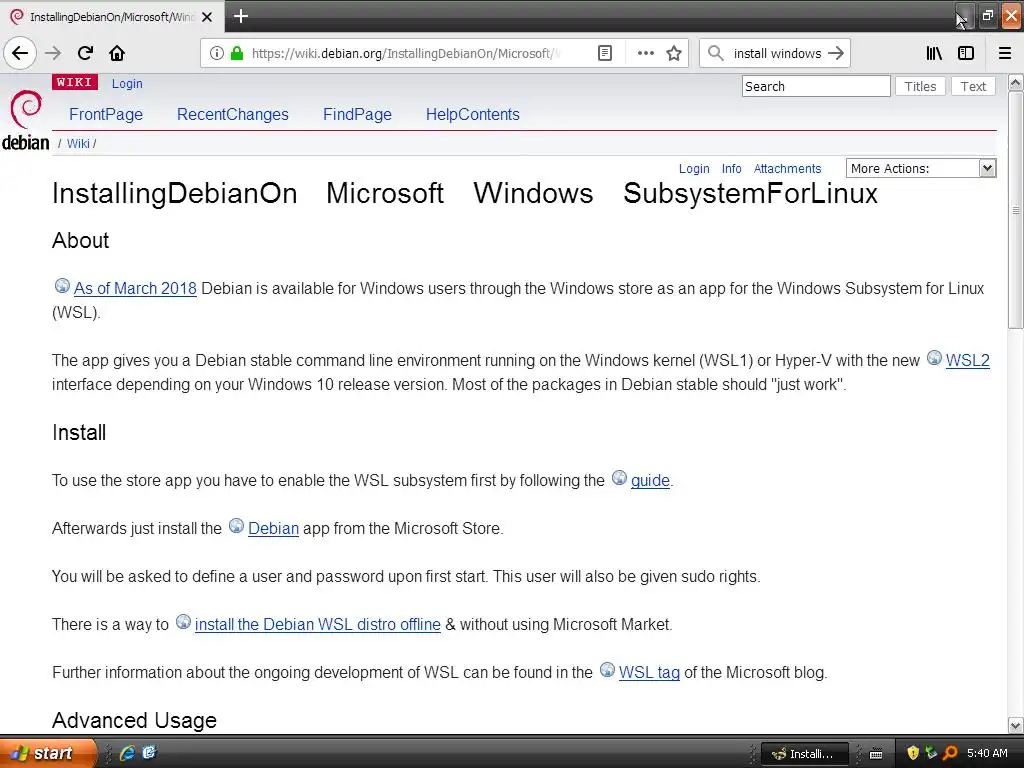Bookmark this page with the star

pos(674,53)
